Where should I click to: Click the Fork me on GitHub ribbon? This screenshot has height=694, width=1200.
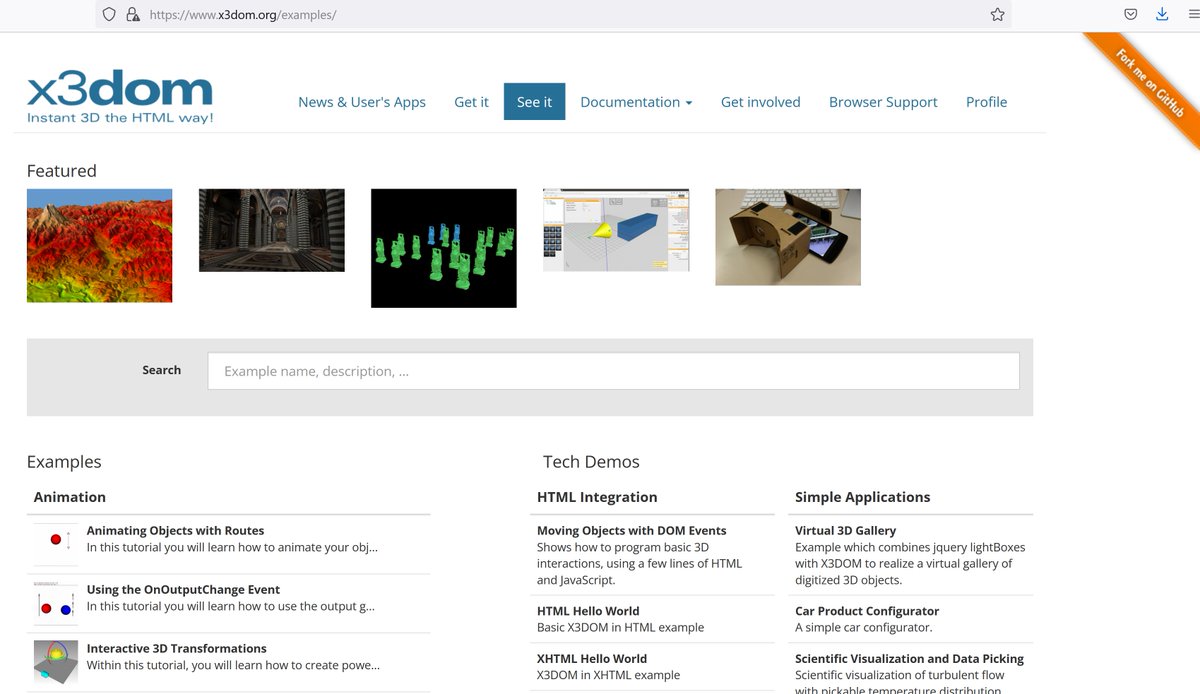point(1149,83)
